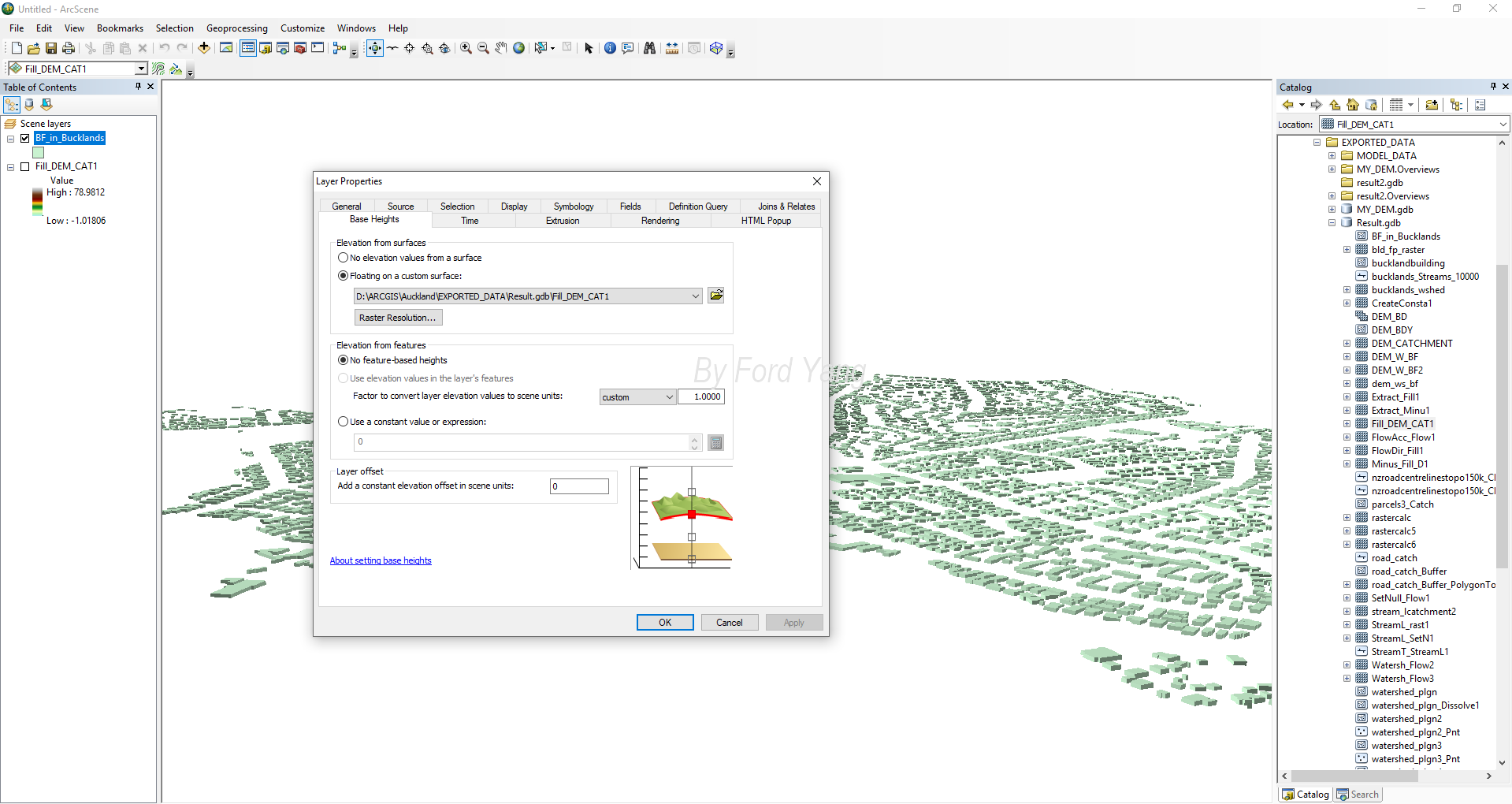
Task: Select Floating on a custom surface option
Action: (x=343, y=276)
